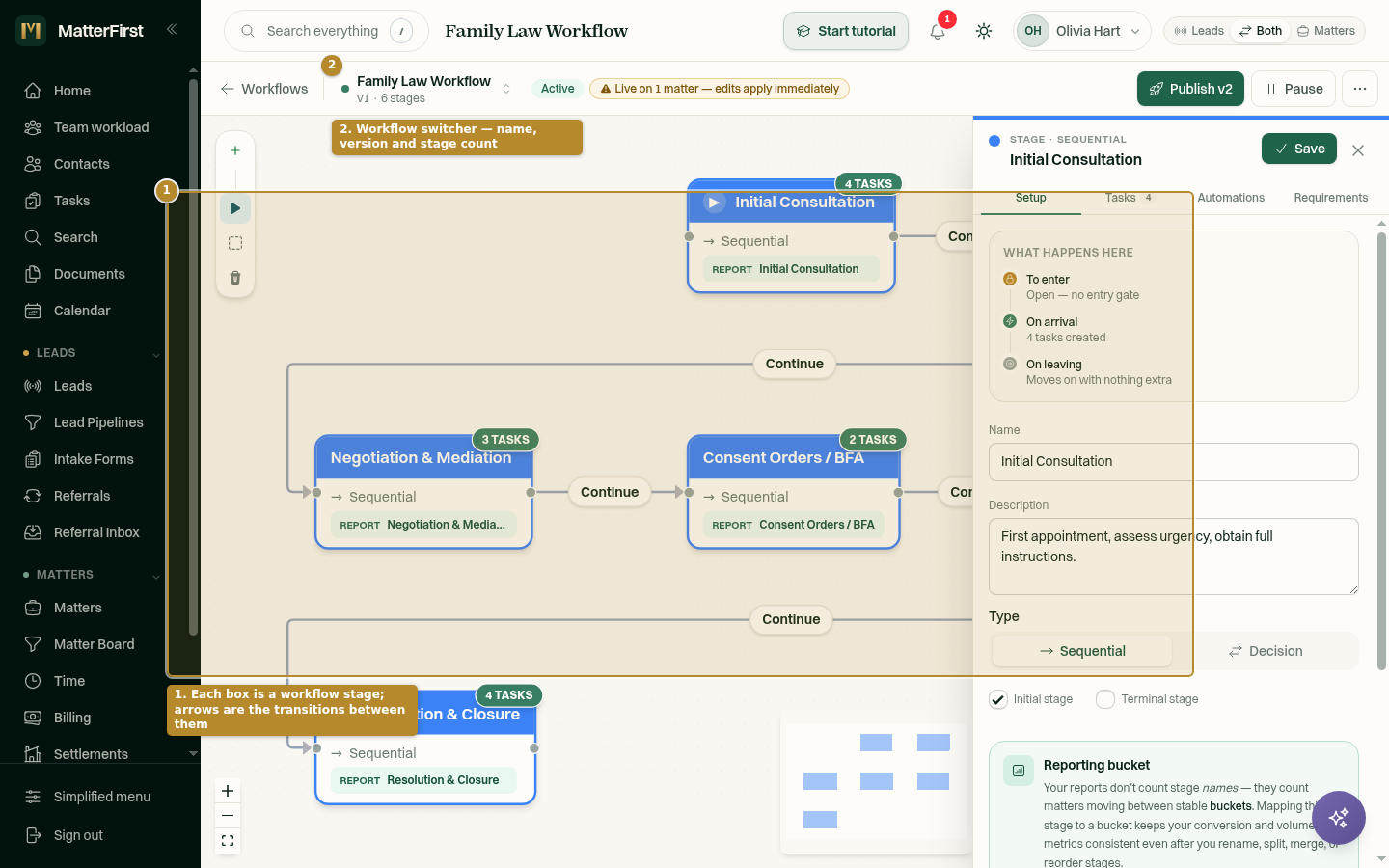1389x868 pixels.
Task: Select the play pointer tool on canvas
Action: click(x=235, y=208)
